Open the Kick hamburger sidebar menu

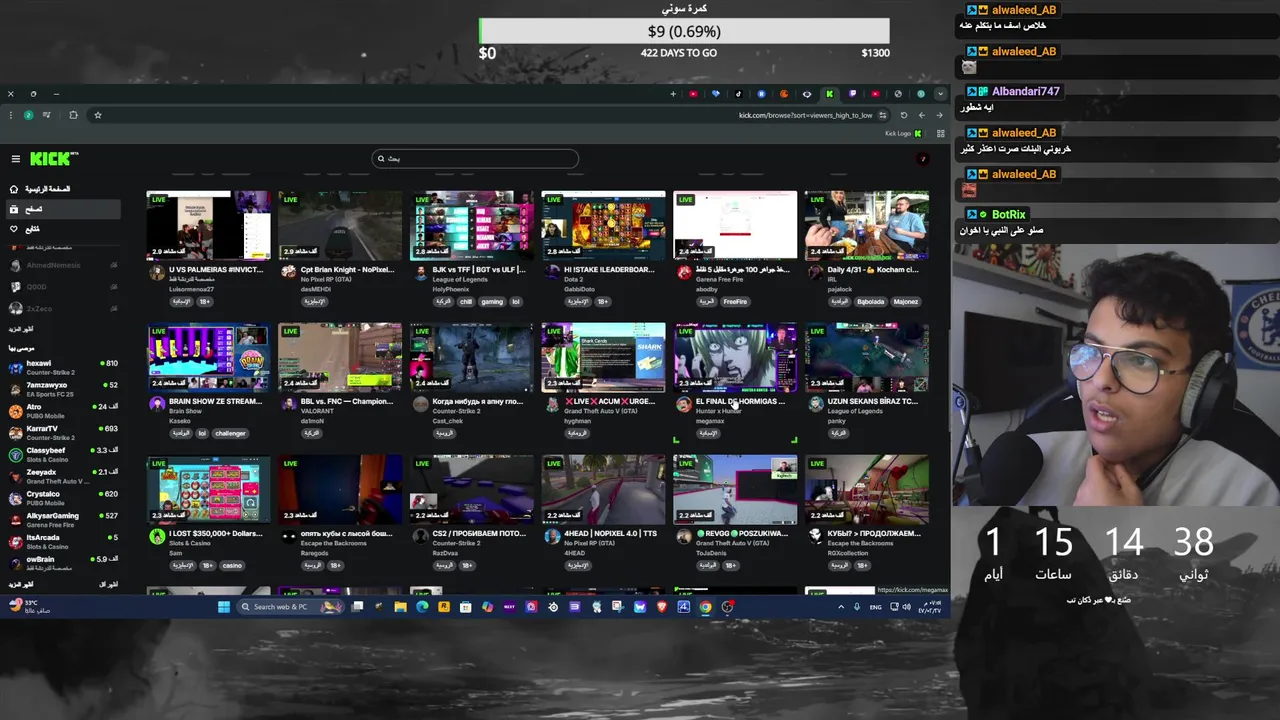click(15, 158)
